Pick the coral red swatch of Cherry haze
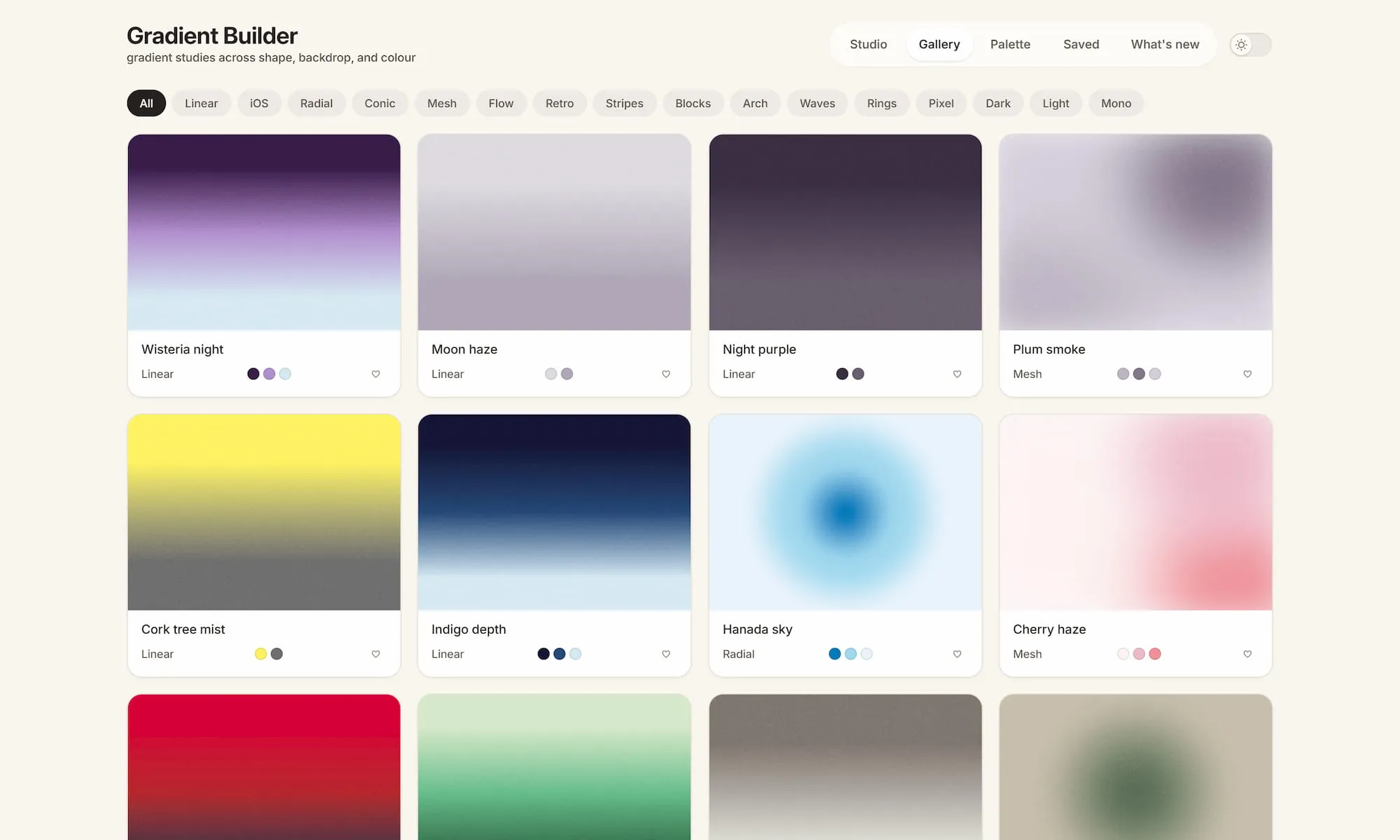 pyautogui.click(x=1155, y=654)
